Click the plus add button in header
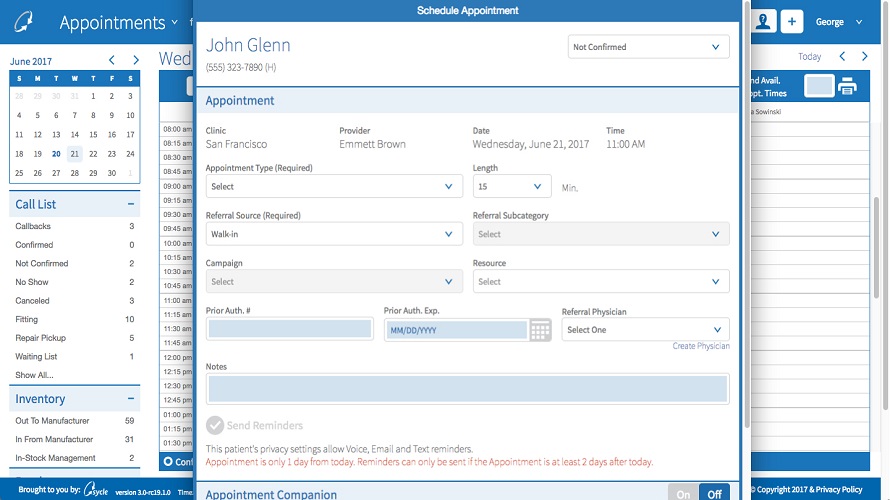The width and height of the screenshot is (890, 500). click(x=792, y=22)
